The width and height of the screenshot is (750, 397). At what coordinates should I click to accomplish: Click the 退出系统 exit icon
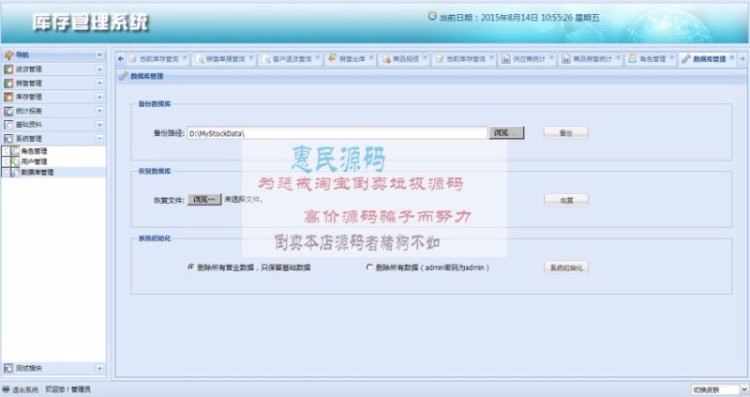6,390
